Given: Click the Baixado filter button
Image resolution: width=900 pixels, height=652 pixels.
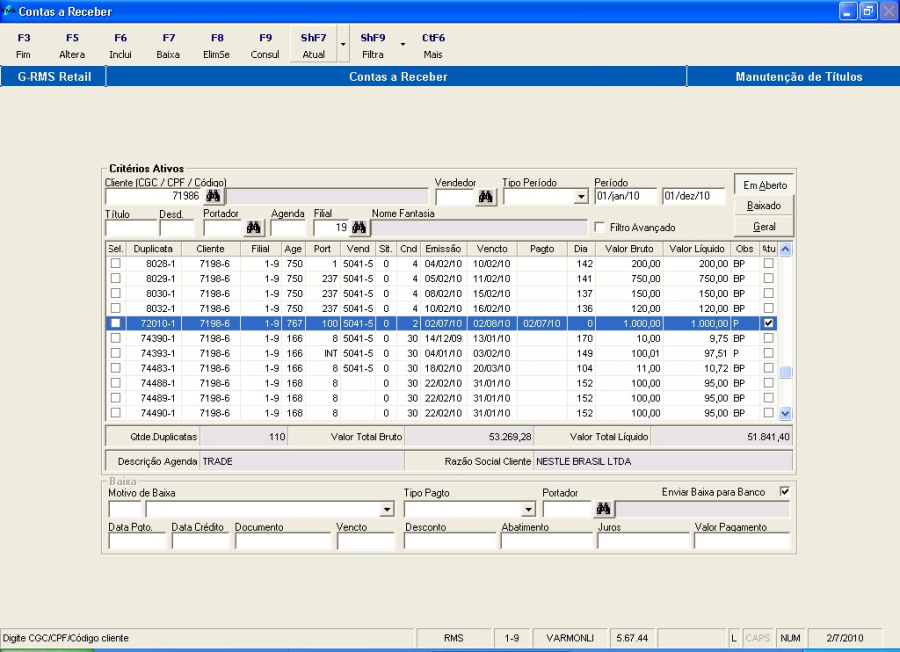Looking at the screenshot, I should (764, 205).
